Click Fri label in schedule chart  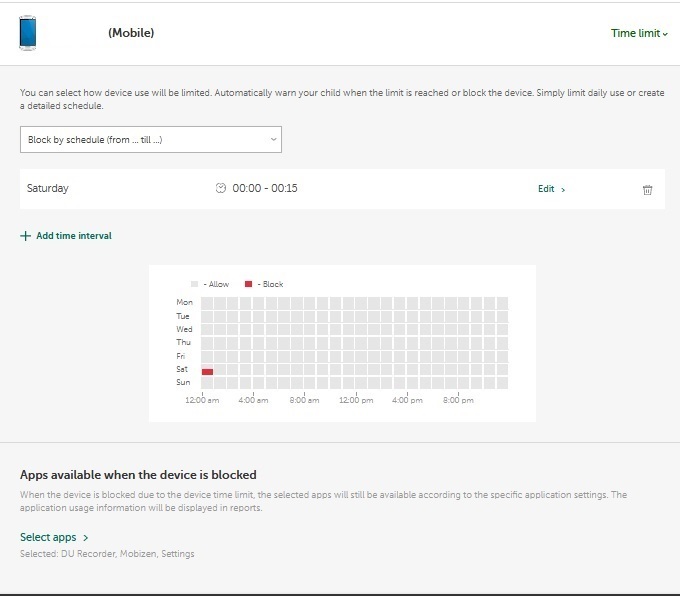pos(180,356)
